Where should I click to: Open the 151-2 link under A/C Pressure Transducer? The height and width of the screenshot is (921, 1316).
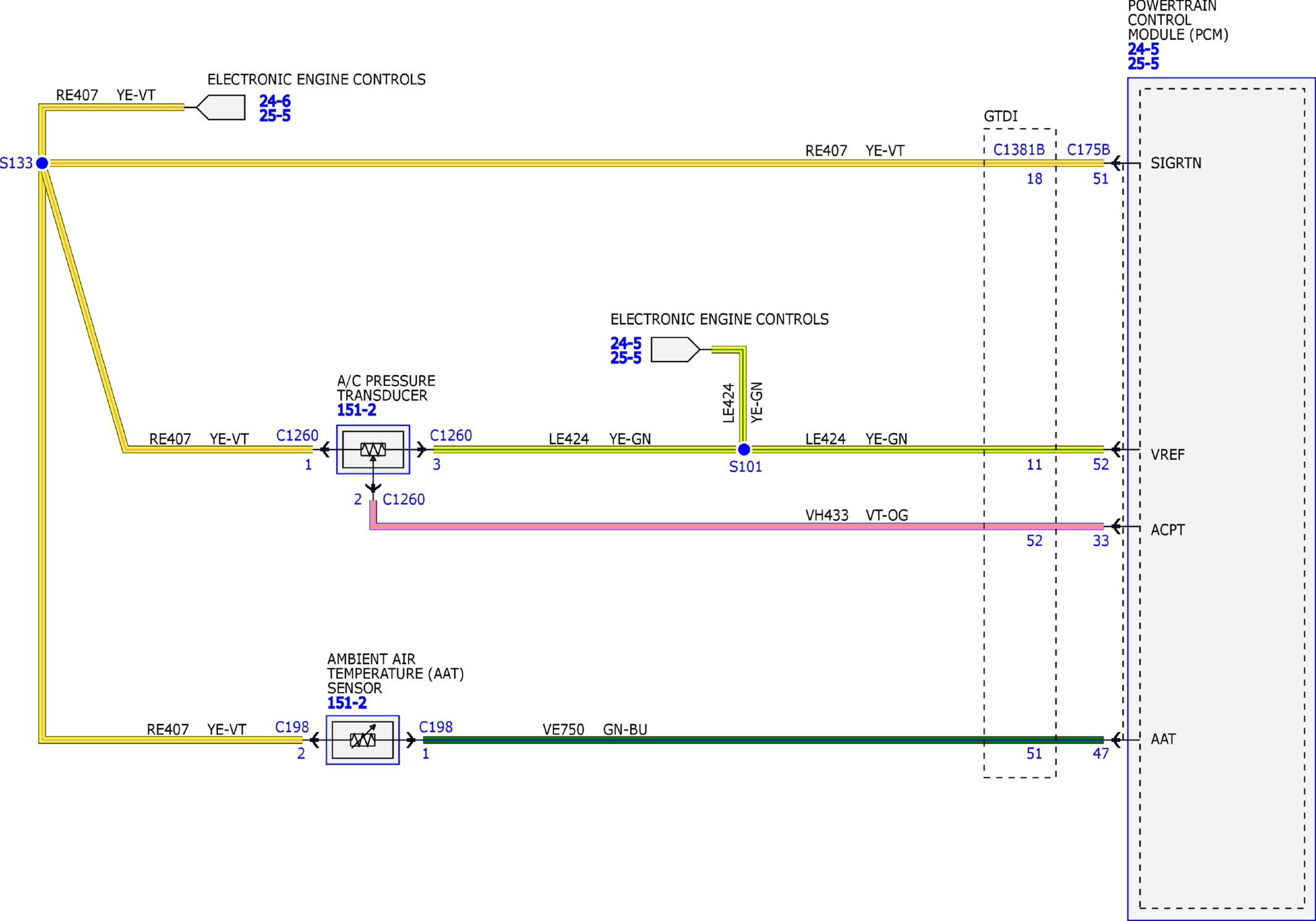[x=356, y=410]
